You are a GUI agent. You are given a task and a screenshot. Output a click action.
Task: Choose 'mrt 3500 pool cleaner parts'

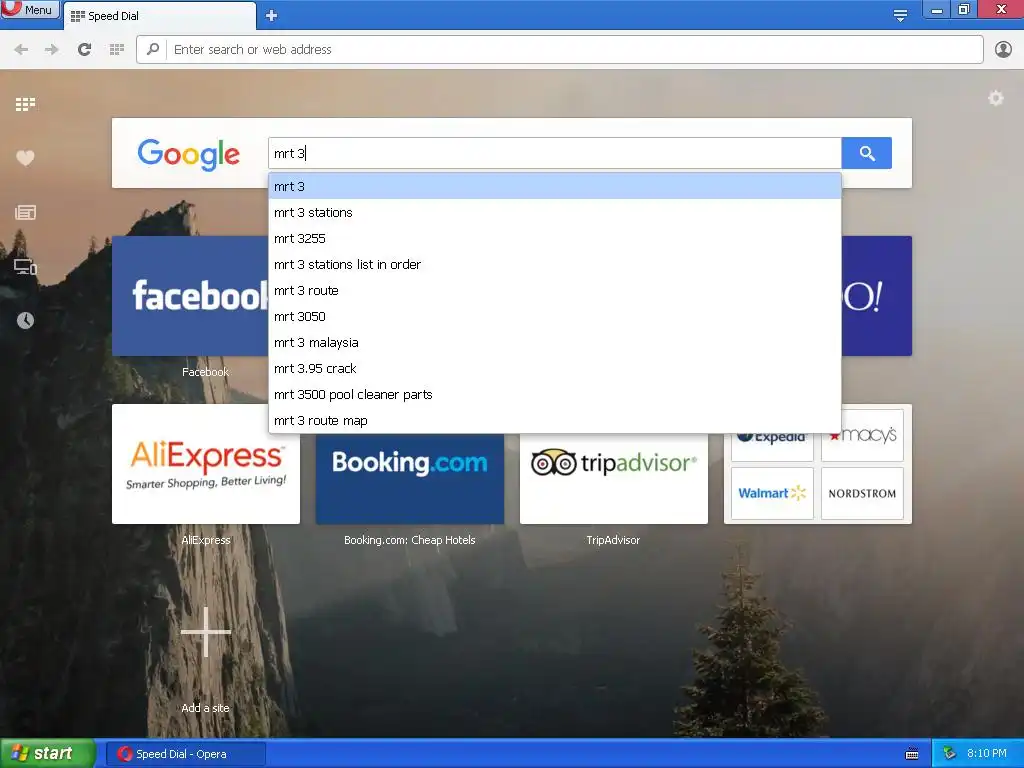click(x=554, y=395)
